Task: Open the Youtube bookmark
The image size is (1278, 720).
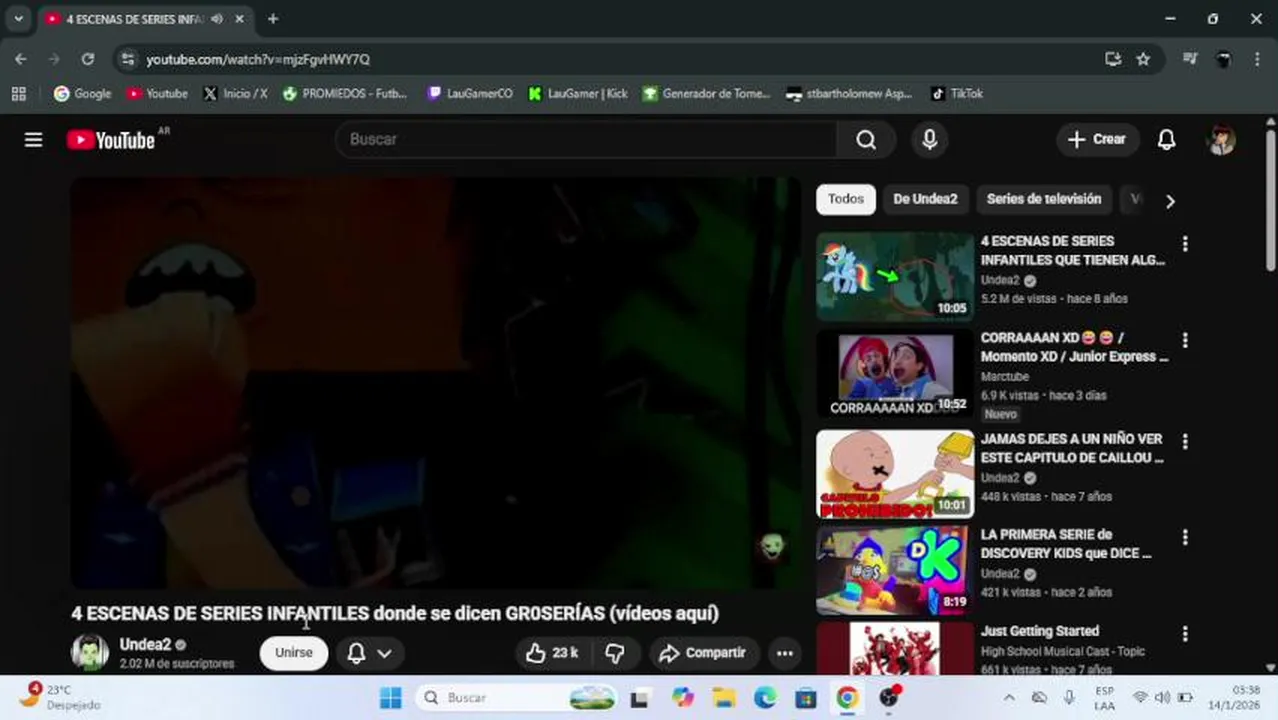Action: click(157, 93)
